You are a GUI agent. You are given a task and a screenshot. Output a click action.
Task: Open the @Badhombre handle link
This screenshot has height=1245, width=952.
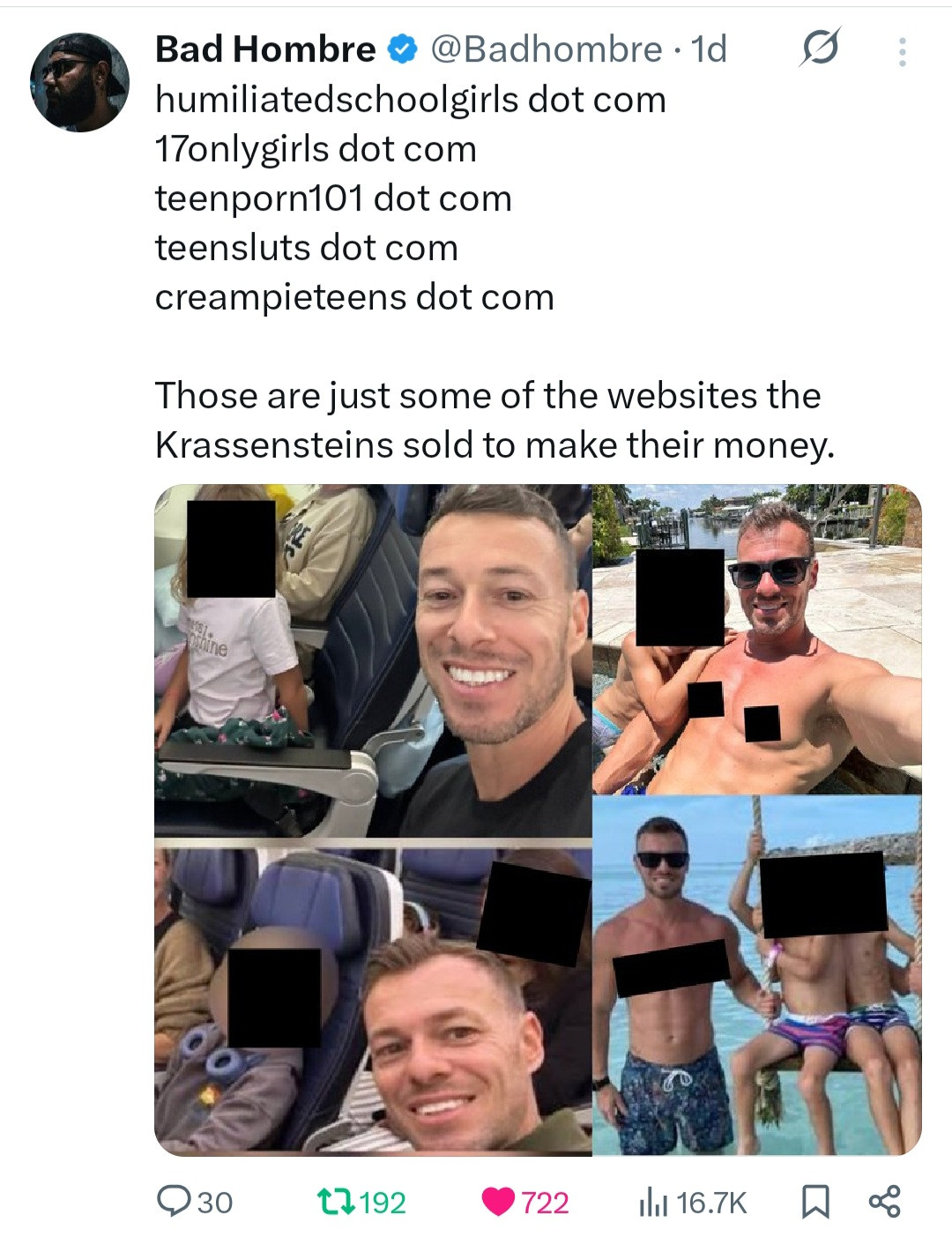coord(546,49)
